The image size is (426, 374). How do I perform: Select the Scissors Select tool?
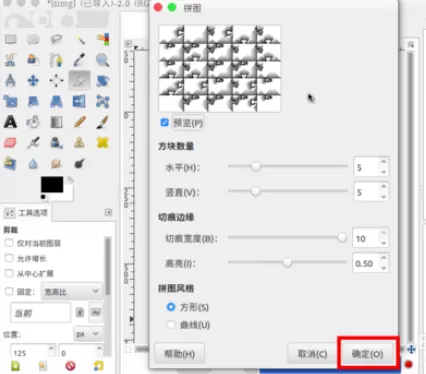click(10, 60)
